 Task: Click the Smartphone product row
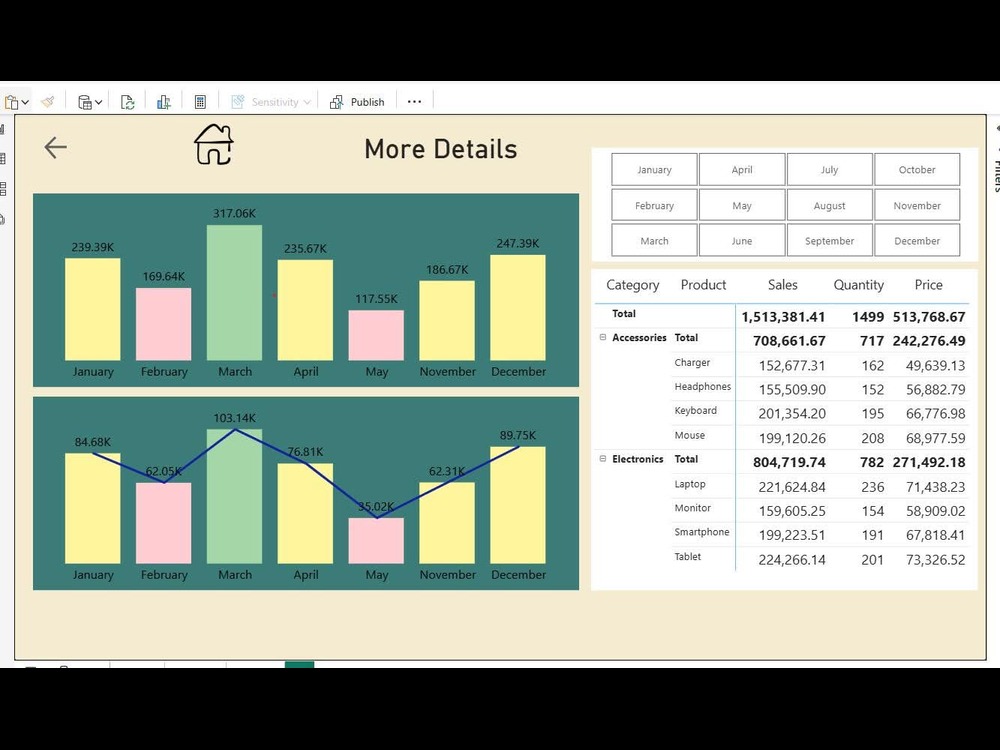click(820, 535)
